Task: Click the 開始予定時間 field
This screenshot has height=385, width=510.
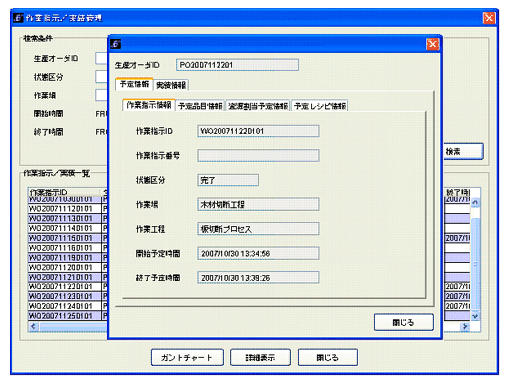Action: 258,253
